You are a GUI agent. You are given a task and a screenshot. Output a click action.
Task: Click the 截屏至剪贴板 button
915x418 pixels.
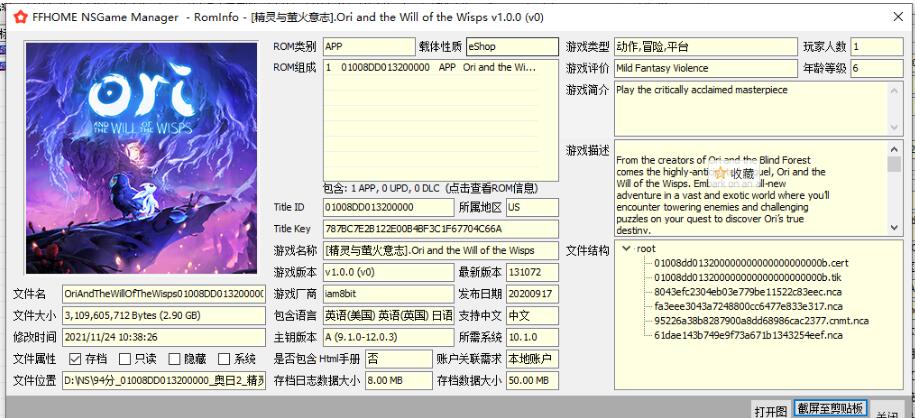pyautogui.click(x=830, y=408)
